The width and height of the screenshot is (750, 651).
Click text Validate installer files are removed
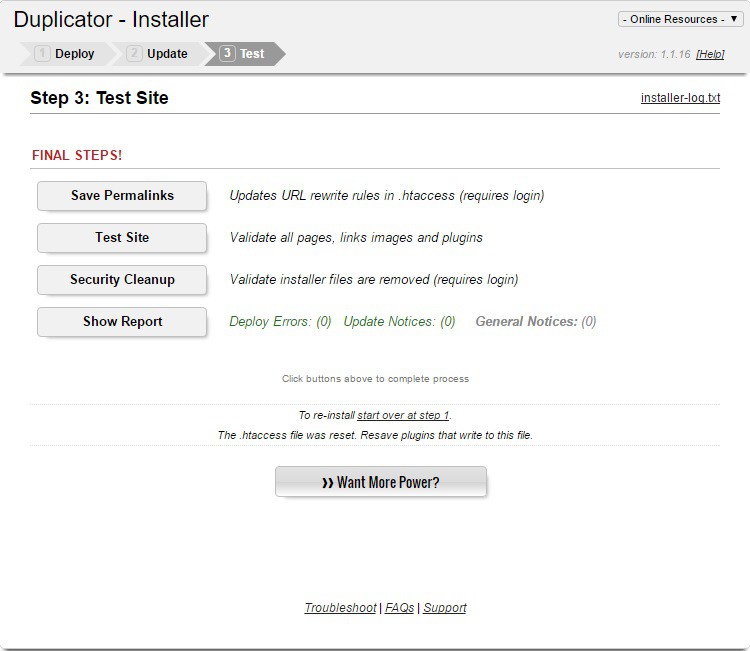point(330,279)
